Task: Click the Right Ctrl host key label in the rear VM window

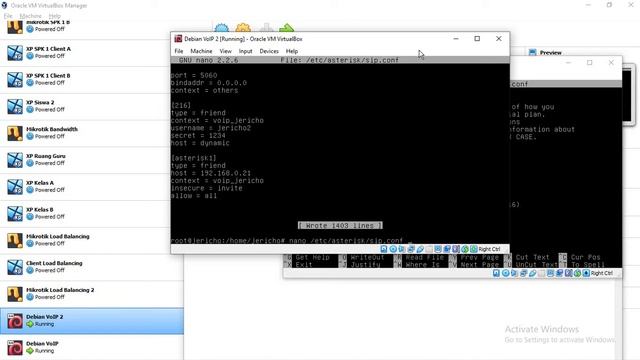Action: [x=602, y=273]
